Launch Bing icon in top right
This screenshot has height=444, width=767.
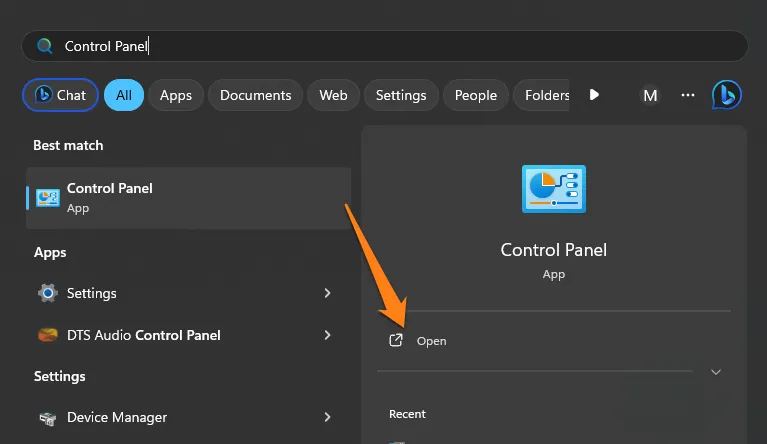(726, 95)
